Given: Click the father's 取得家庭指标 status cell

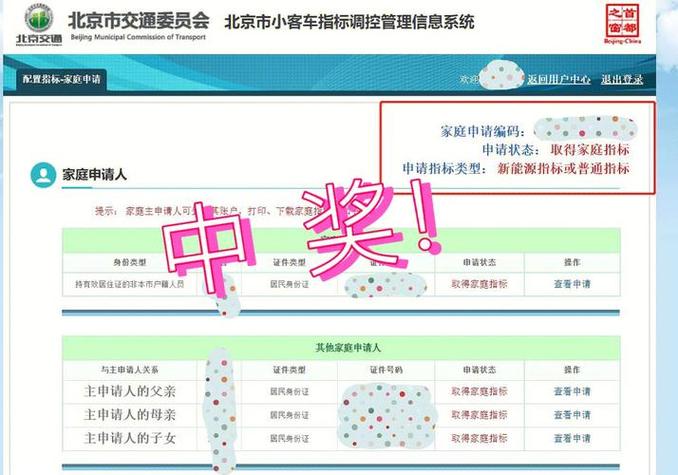Looking at the screenshot, I should (x=479, y=391).
